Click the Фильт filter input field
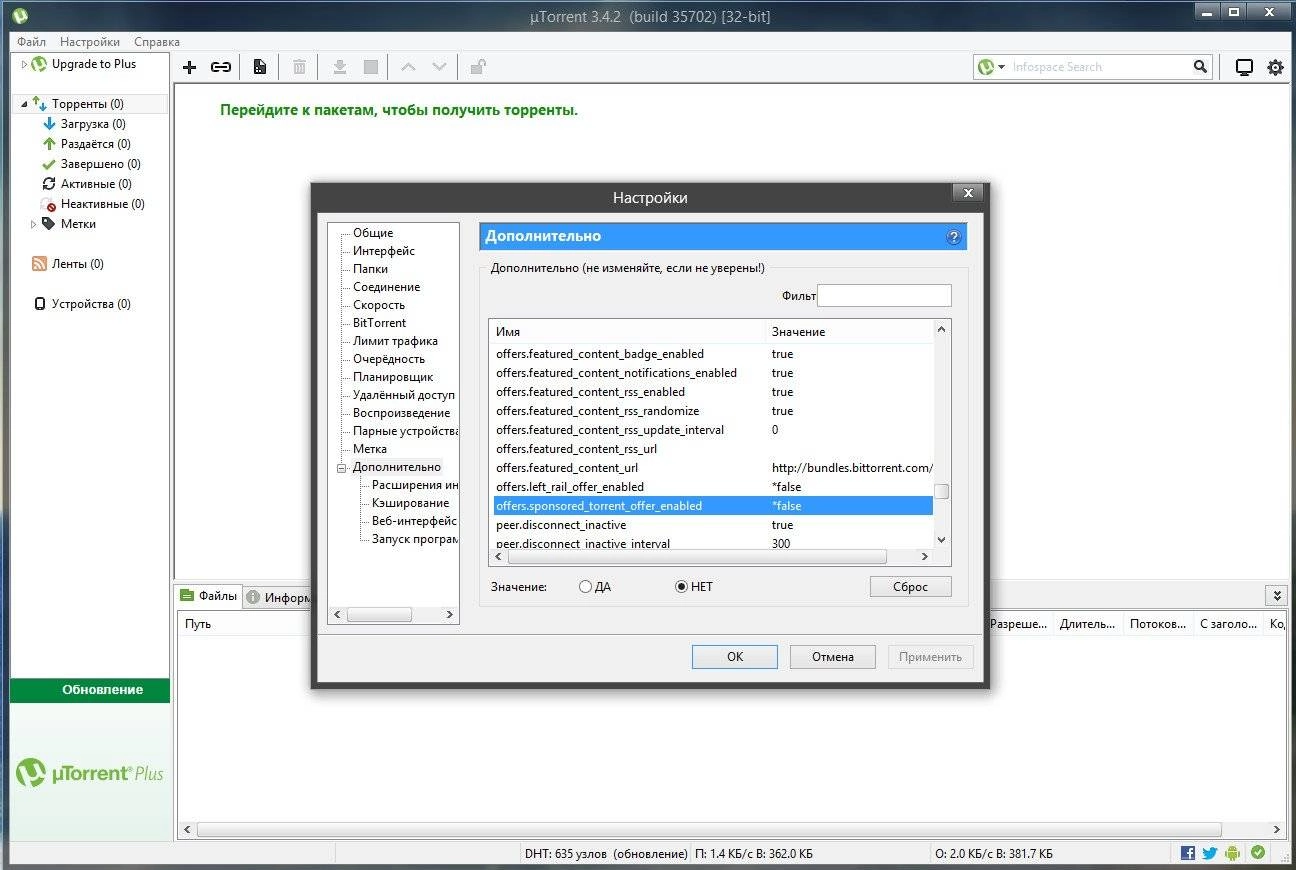Viewport: 1296px width, 870px height. tap(884, 295)
